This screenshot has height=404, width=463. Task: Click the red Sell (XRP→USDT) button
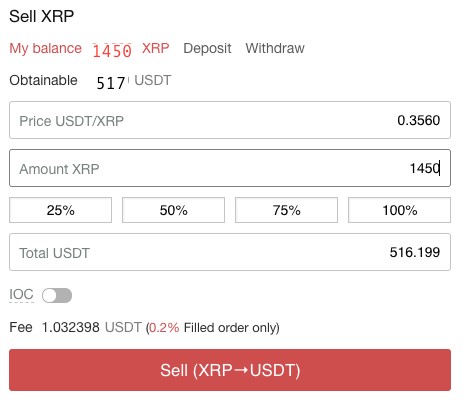tap(230, 370)
